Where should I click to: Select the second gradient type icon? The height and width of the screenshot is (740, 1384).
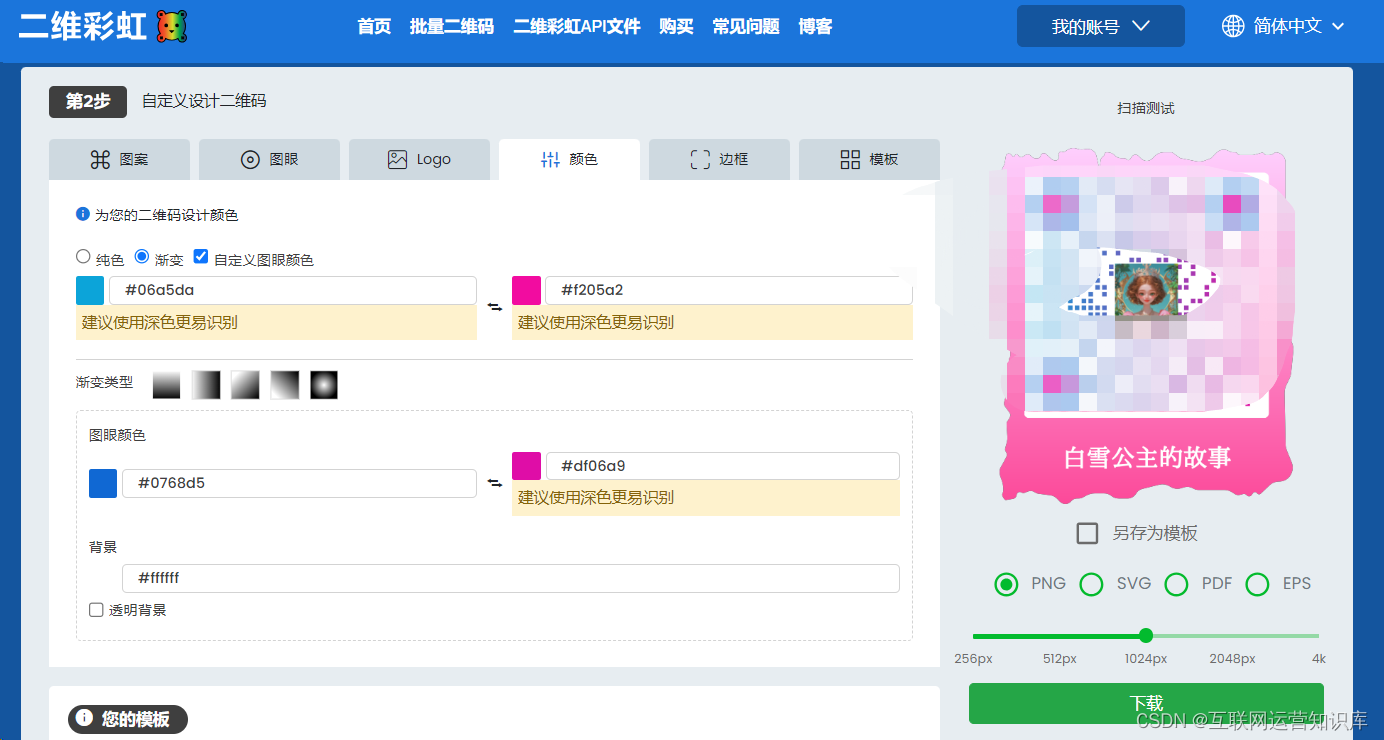[206, 385]
